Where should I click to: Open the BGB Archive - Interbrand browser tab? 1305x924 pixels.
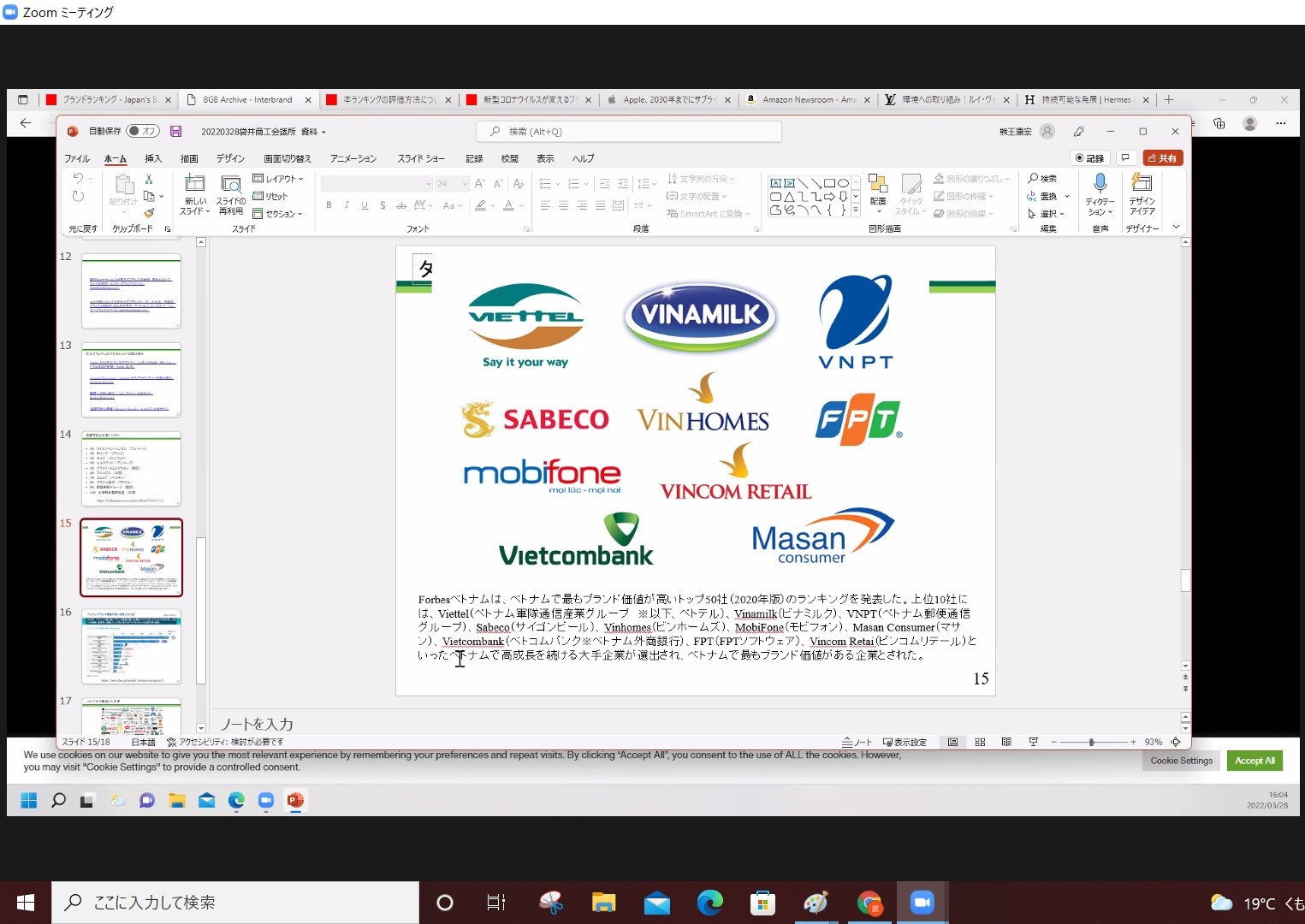click(247, 99)
